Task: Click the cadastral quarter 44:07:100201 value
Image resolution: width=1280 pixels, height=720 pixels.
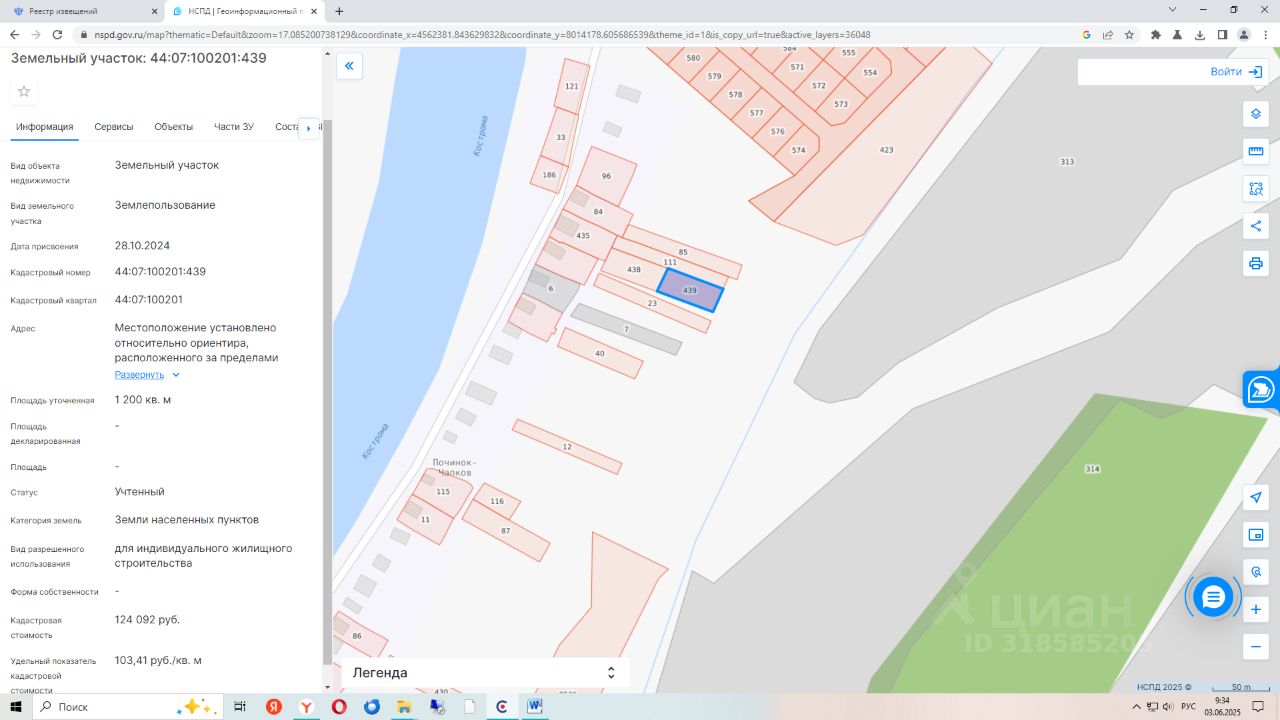Action: 149,300
